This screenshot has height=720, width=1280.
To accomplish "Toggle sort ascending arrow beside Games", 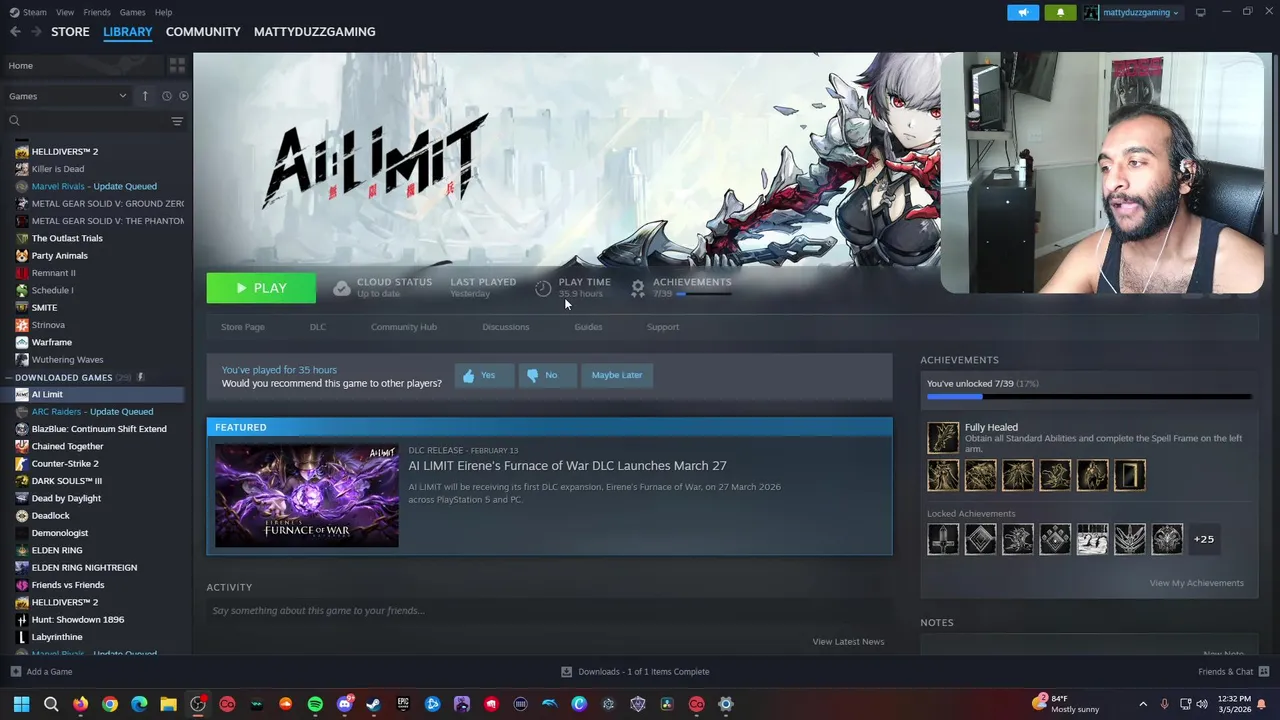I will [x=145, y=96].
